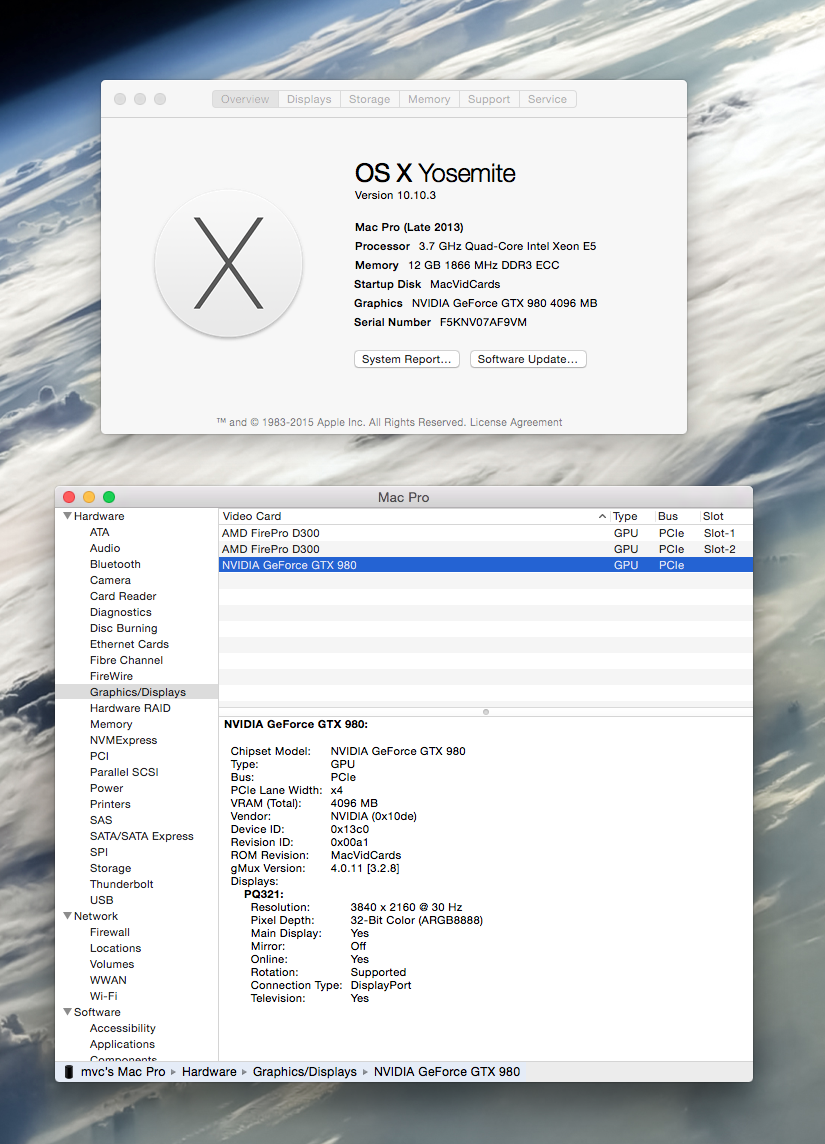Select ATA in the sidebar
This screenshot has height=1144, width=825.
coord(100,533)
